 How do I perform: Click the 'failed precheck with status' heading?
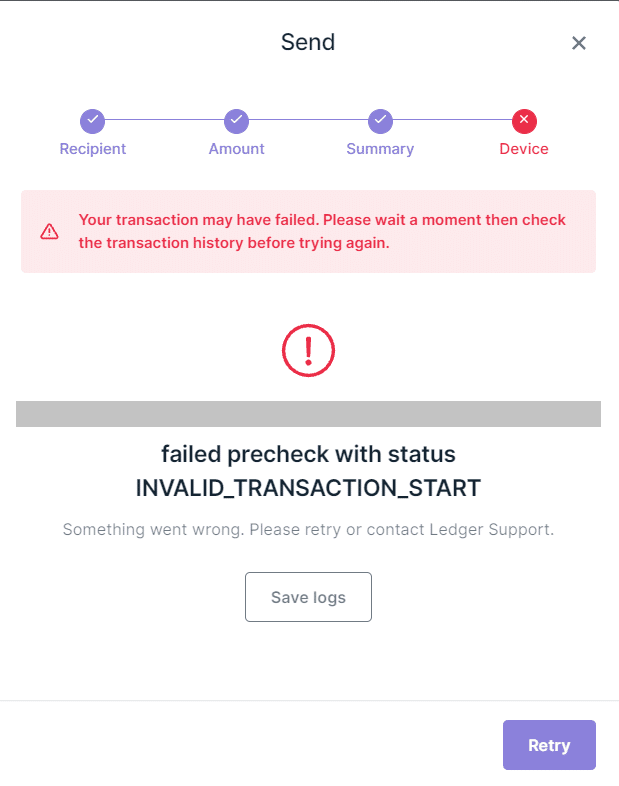pyautogui.click(x=308, y=454)
